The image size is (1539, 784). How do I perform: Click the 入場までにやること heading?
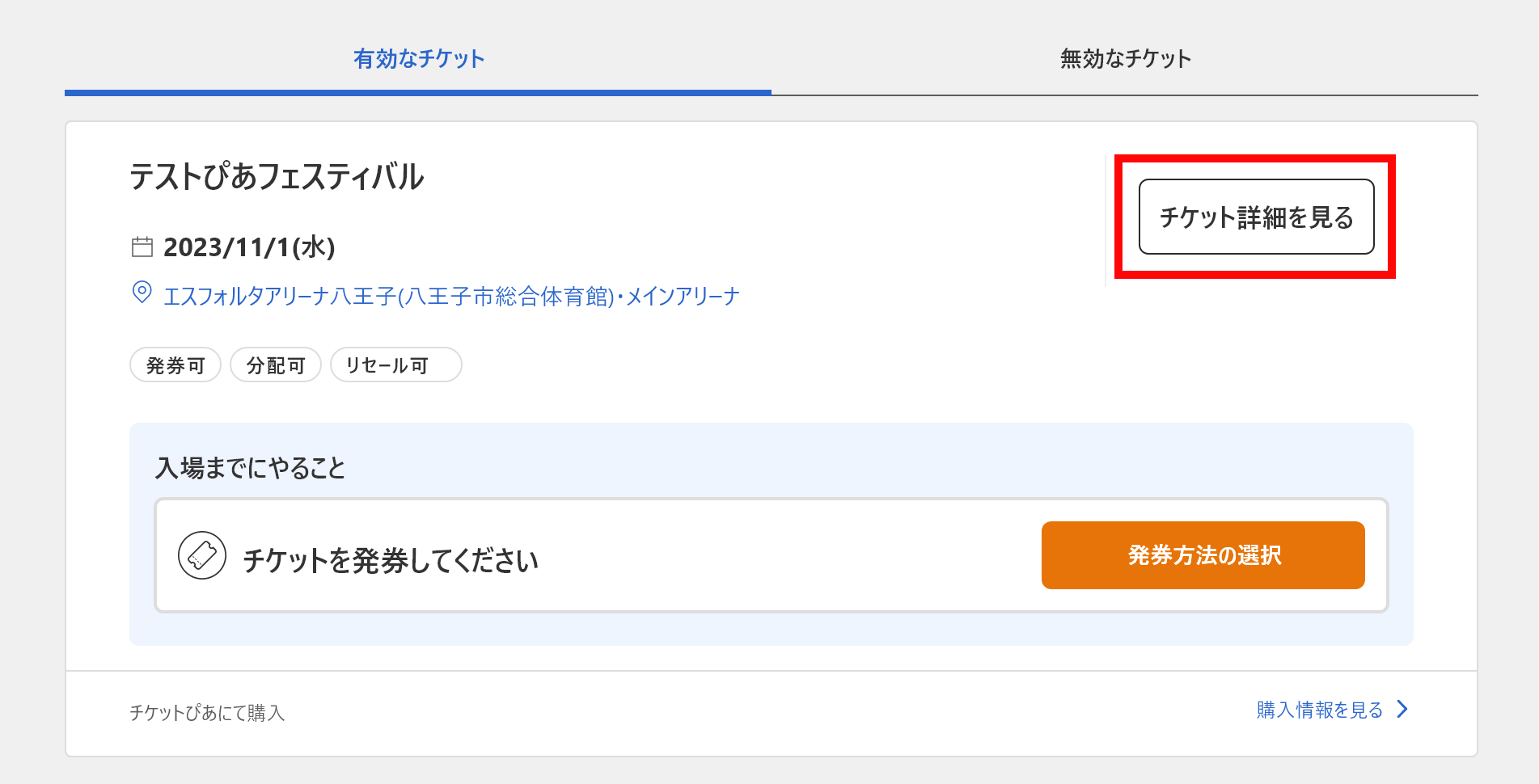[250, 468]
